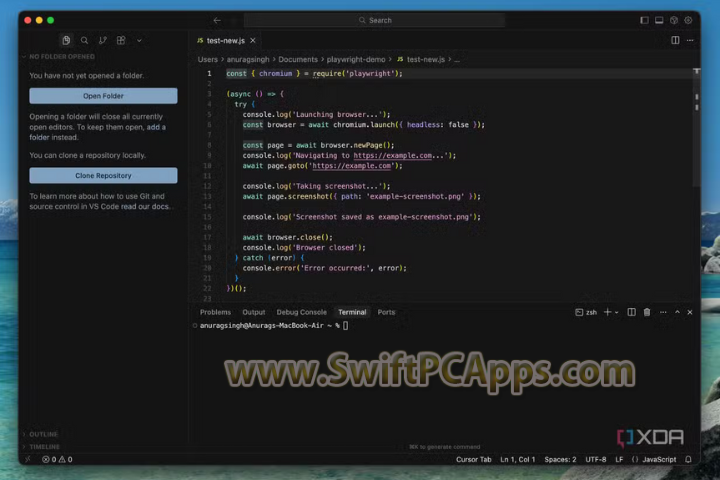720x480 pixels.
Task: Create a new terminal with plus icon
Action: click(x=607, y=312)
